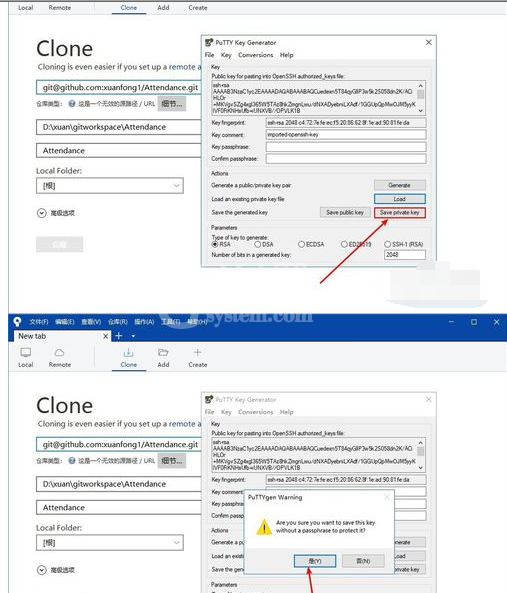Click the public key scroll-up arrow in upper PuTTY window
507x593 pixels.
(420, 85)
